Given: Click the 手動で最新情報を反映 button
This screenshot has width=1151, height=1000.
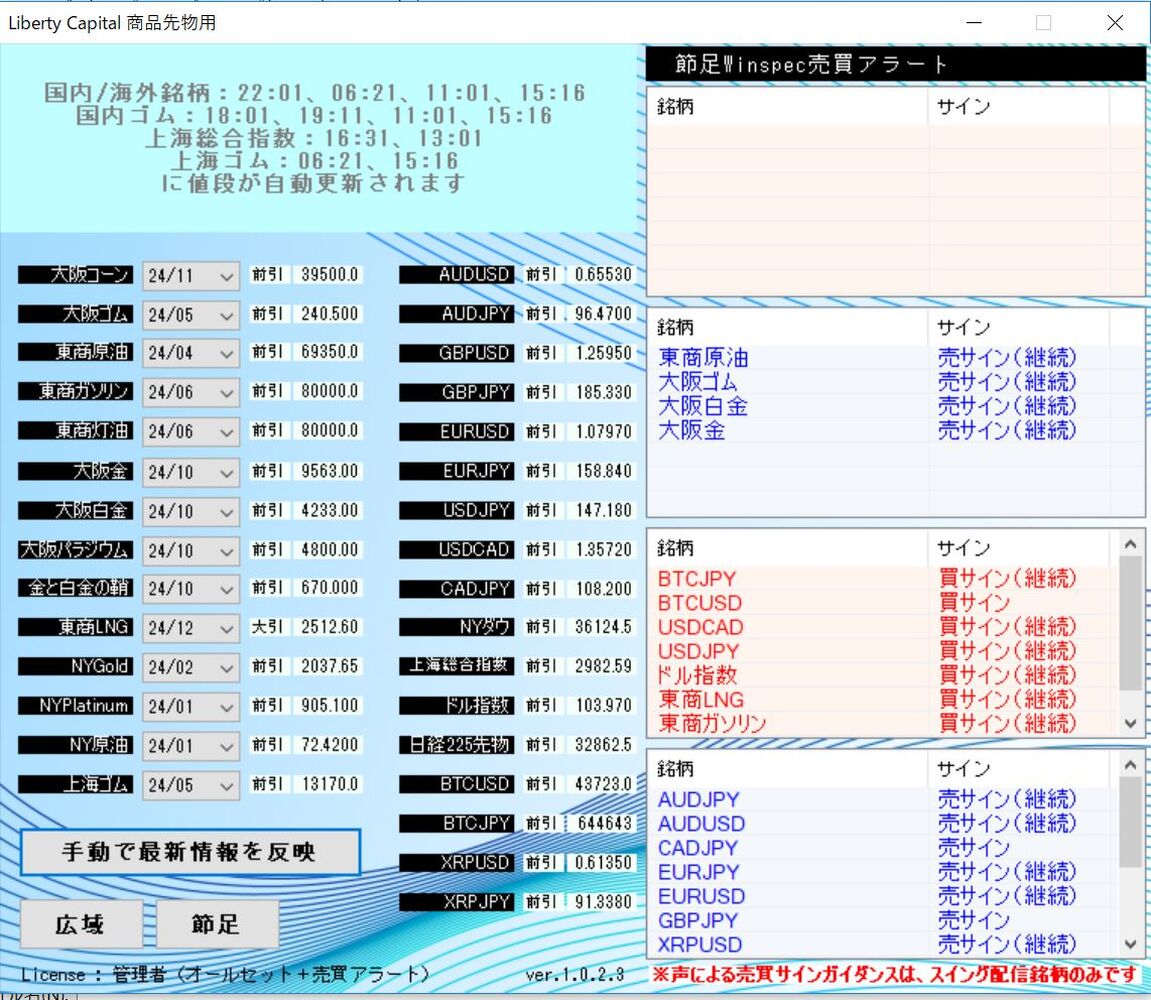Looking at the screenshot, I should click(190, 852).
